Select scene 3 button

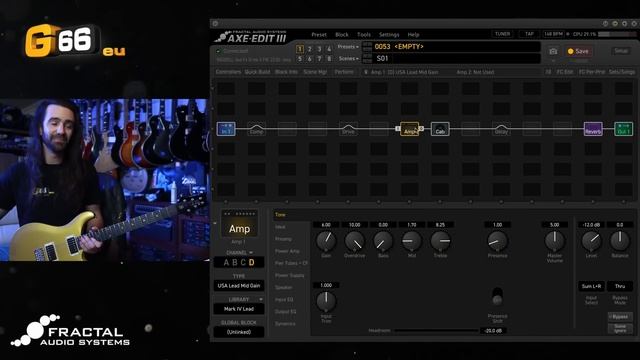point(320,49)
